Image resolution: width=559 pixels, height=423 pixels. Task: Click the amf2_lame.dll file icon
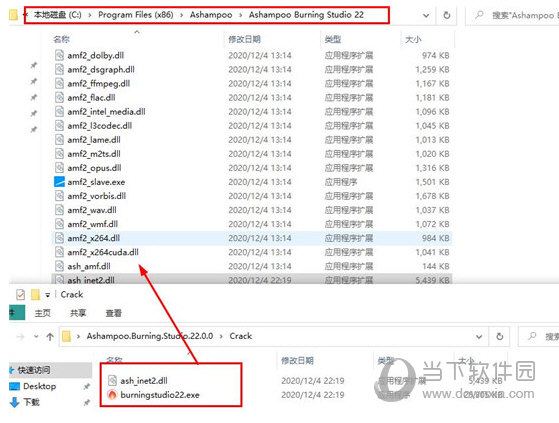(x=59, y=140)
